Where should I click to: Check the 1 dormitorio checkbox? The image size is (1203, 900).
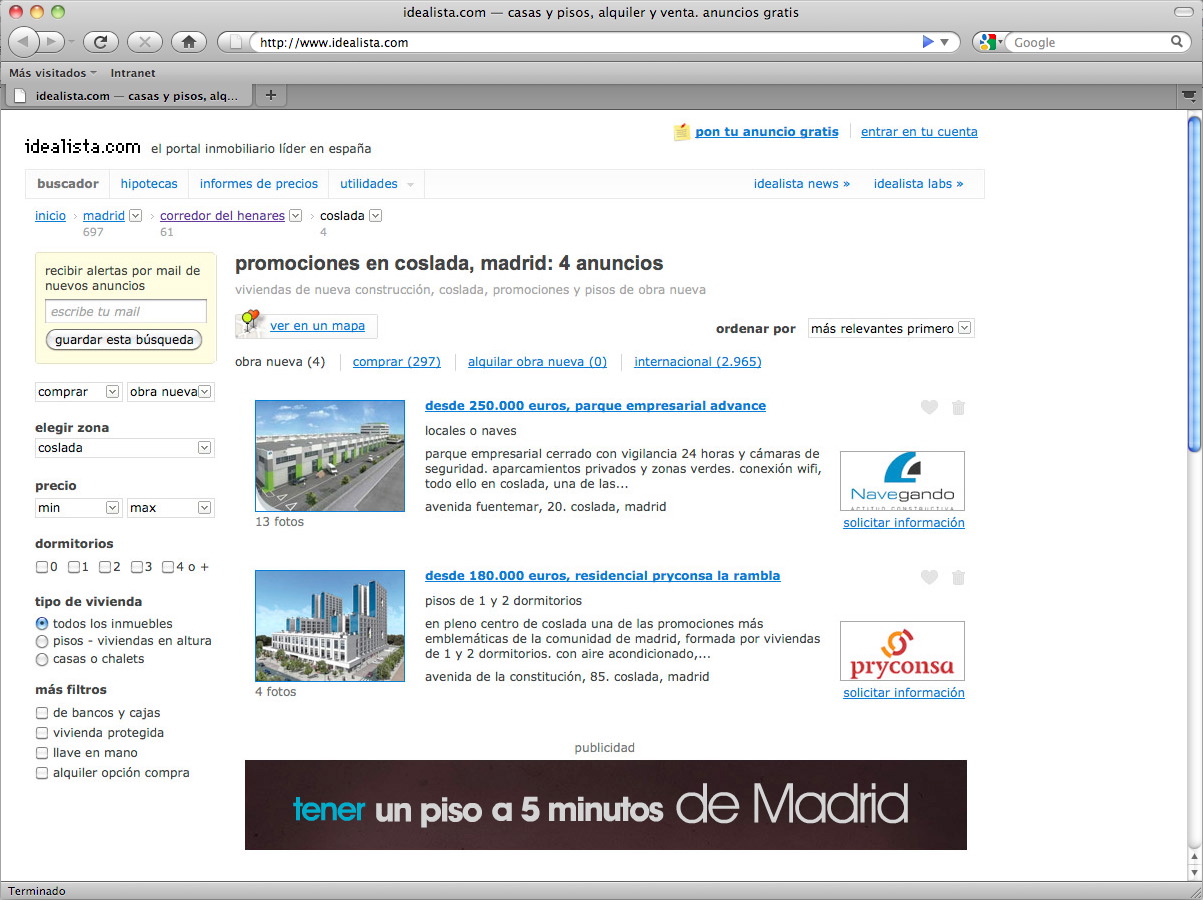pos(74,567)
